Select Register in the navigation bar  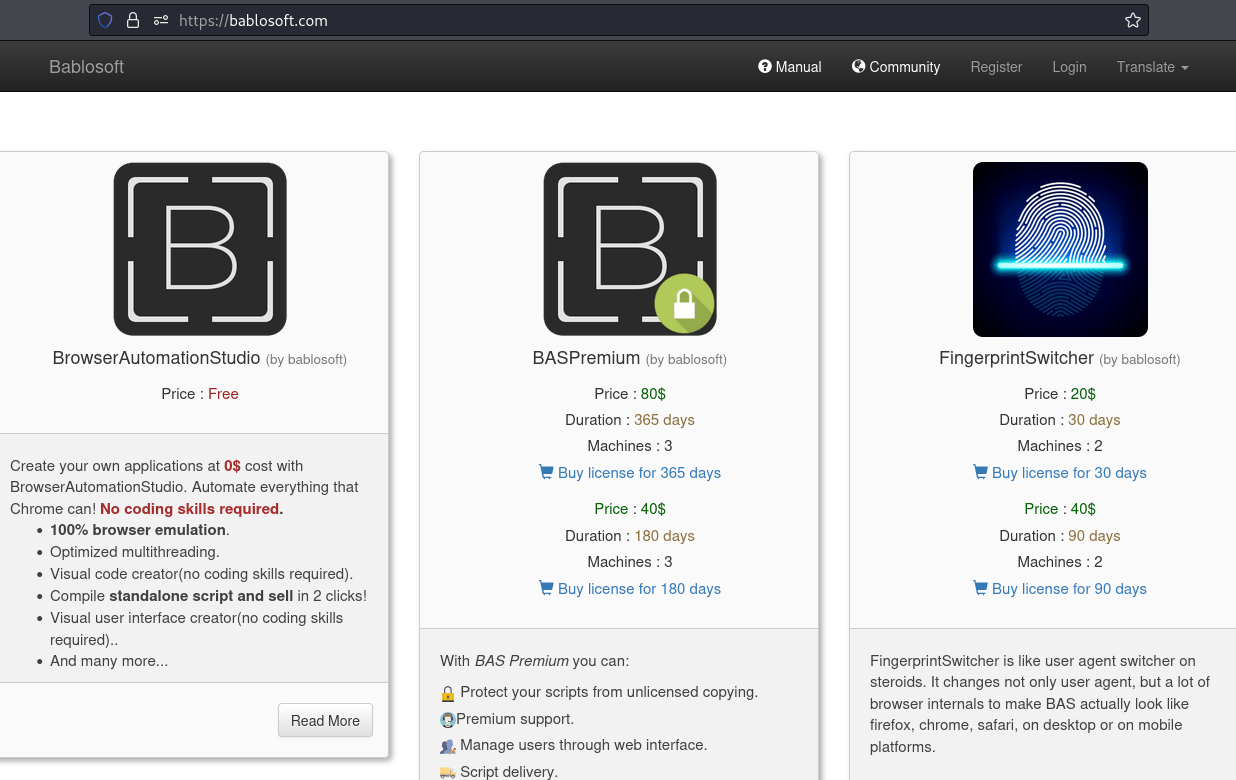tap(996, 67)
